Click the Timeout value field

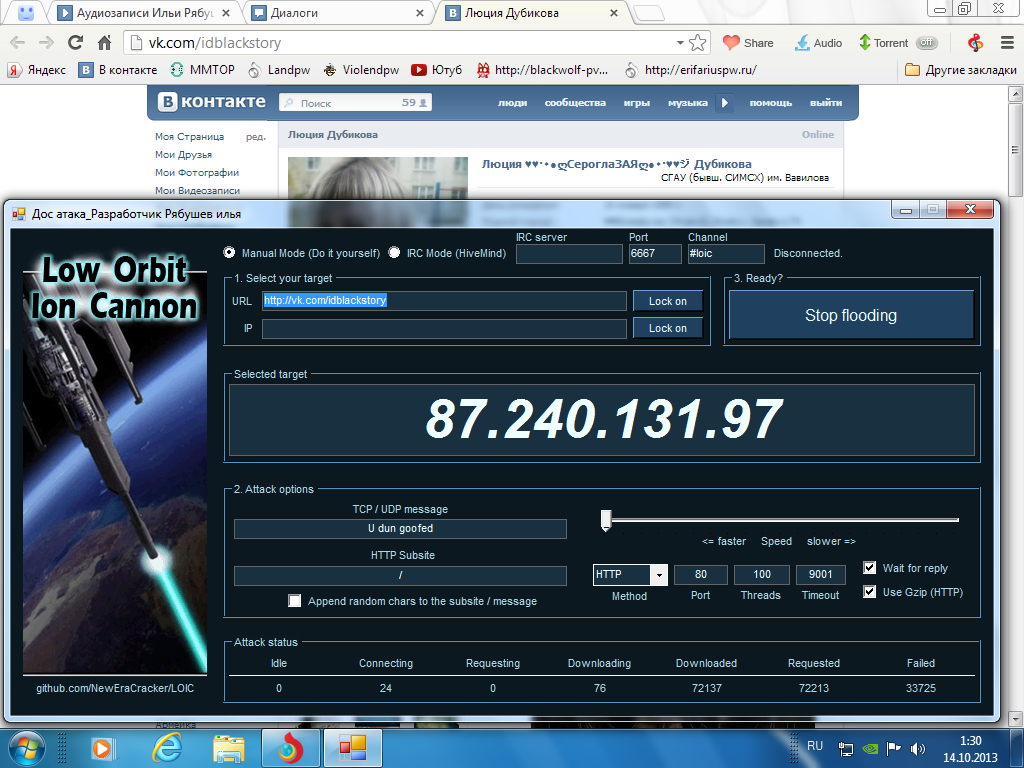820,575
